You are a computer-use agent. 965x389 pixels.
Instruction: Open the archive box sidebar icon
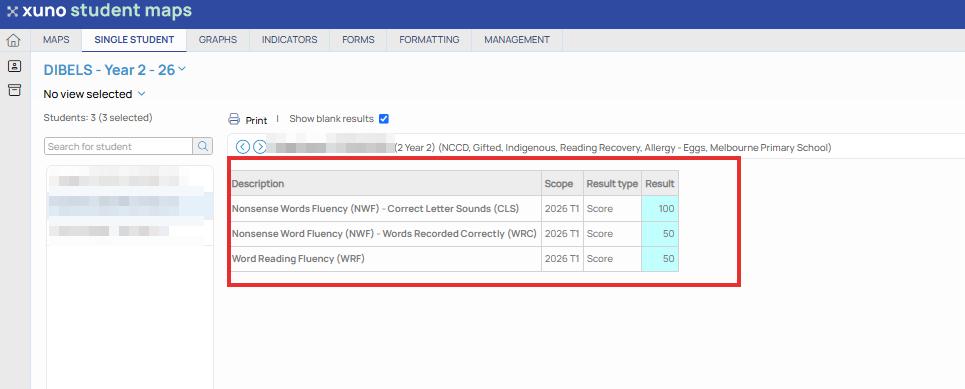(x=14, y=90)
